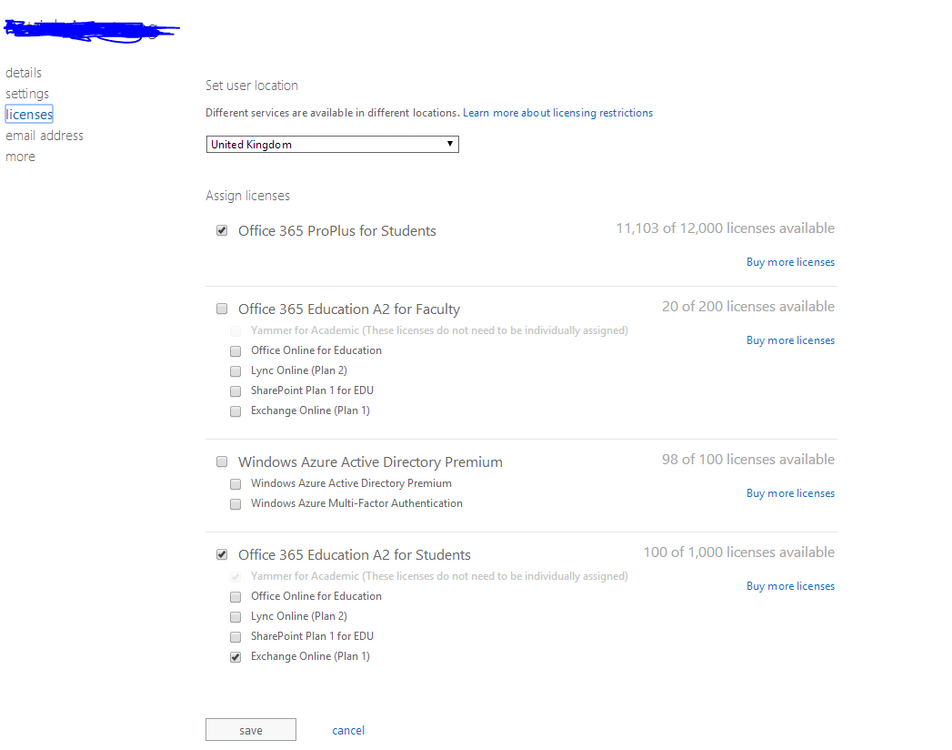This screenshot has height=750, width=952.
Task: Click the cancel link
Action: [x=348, y=731]
